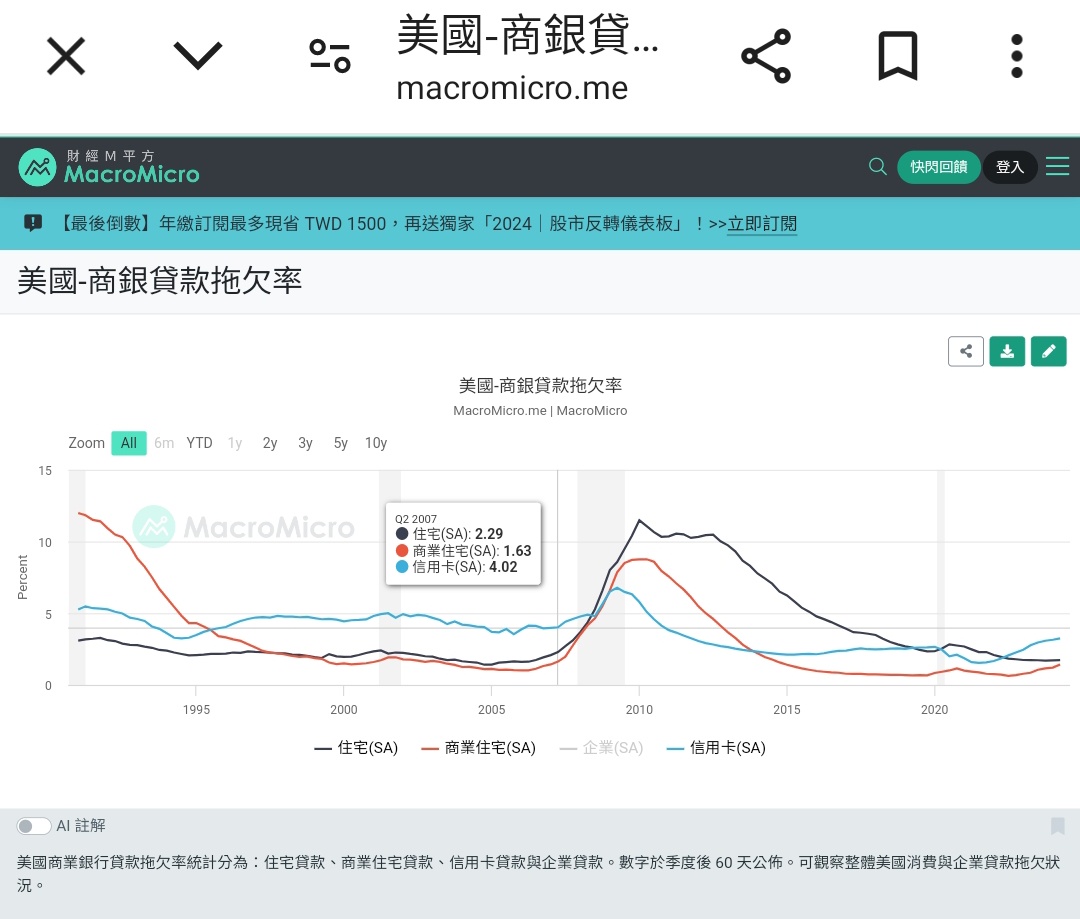Download the chart with download icon
Viewport: 1080px width, 919px height.
tap(1007, 351)
